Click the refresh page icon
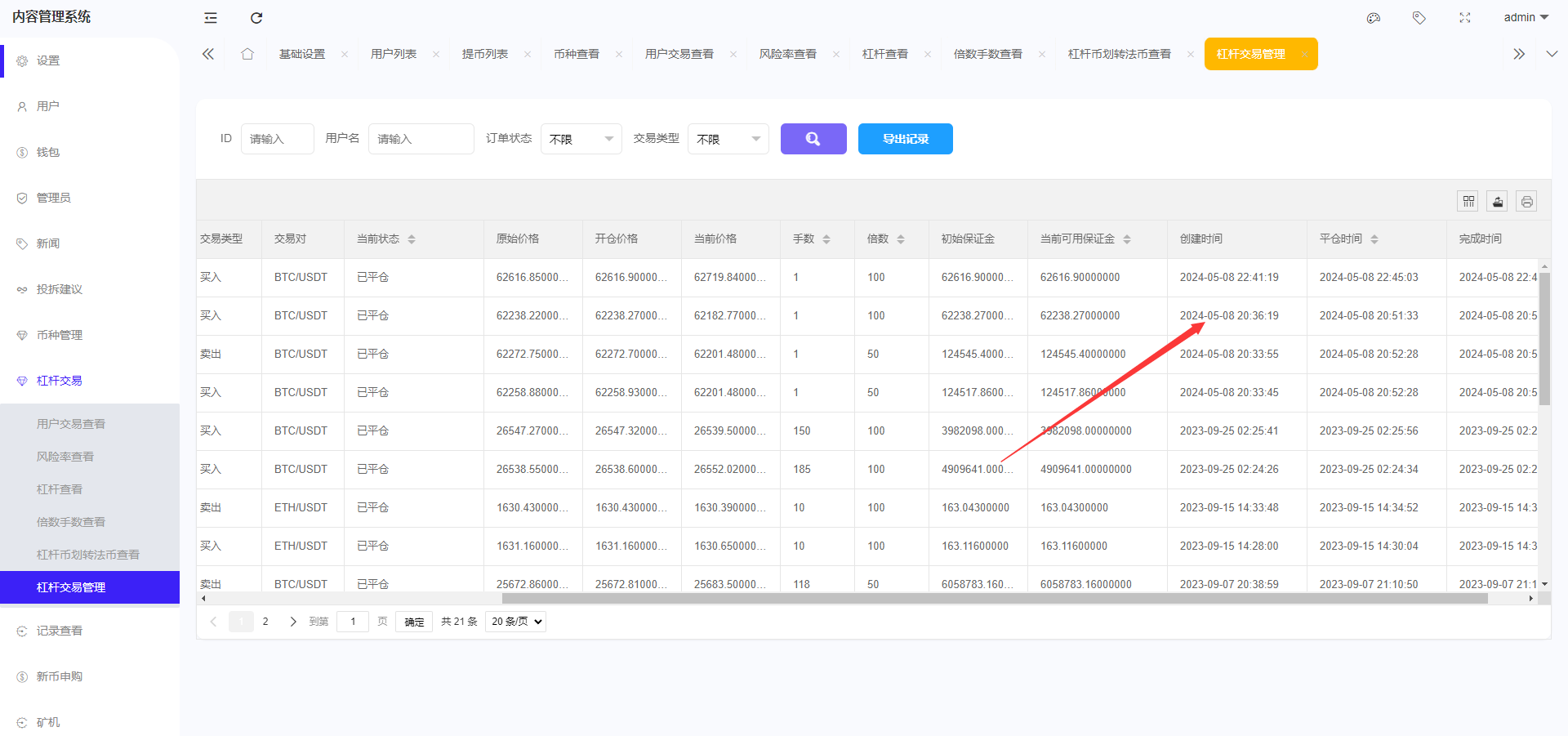 click(x=256, y=18)
